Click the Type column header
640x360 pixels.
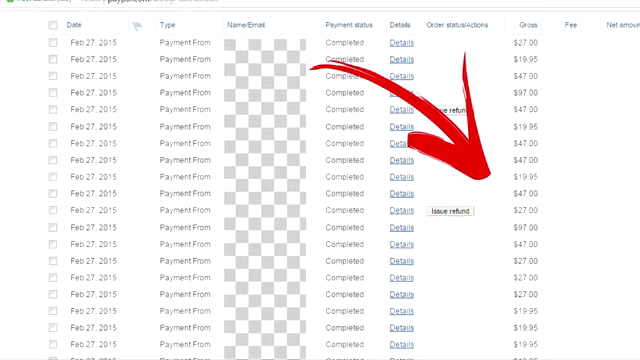click(167, 25)
